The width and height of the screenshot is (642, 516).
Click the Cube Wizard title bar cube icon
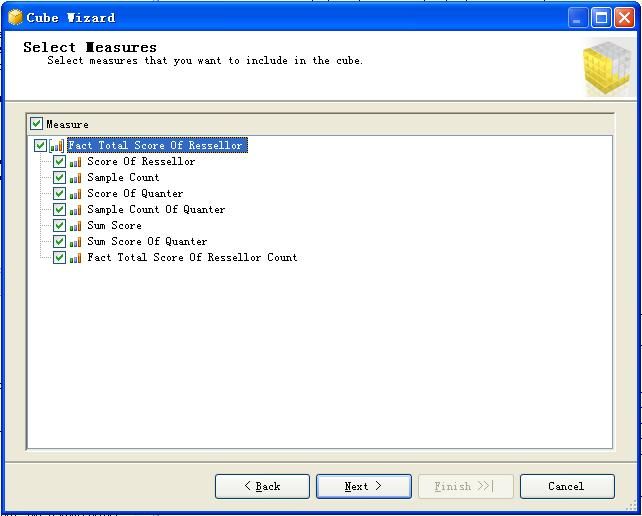(x=15, y=18)
